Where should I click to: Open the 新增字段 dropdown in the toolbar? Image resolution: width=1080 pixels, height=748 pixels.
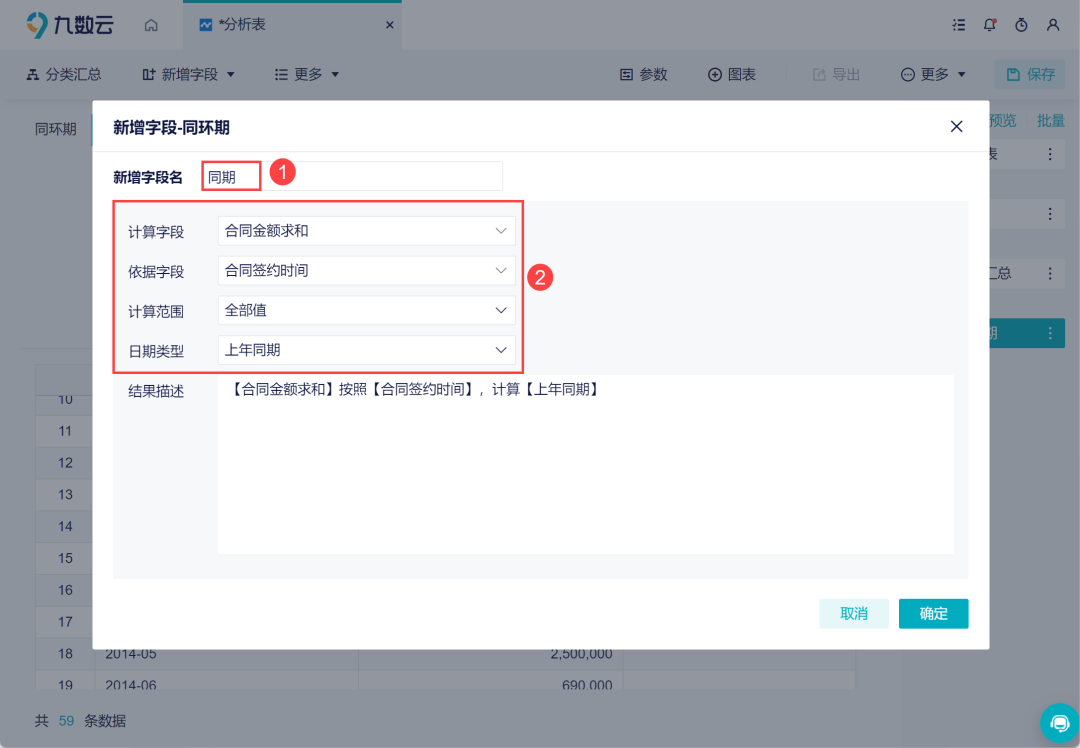(188, 74)
